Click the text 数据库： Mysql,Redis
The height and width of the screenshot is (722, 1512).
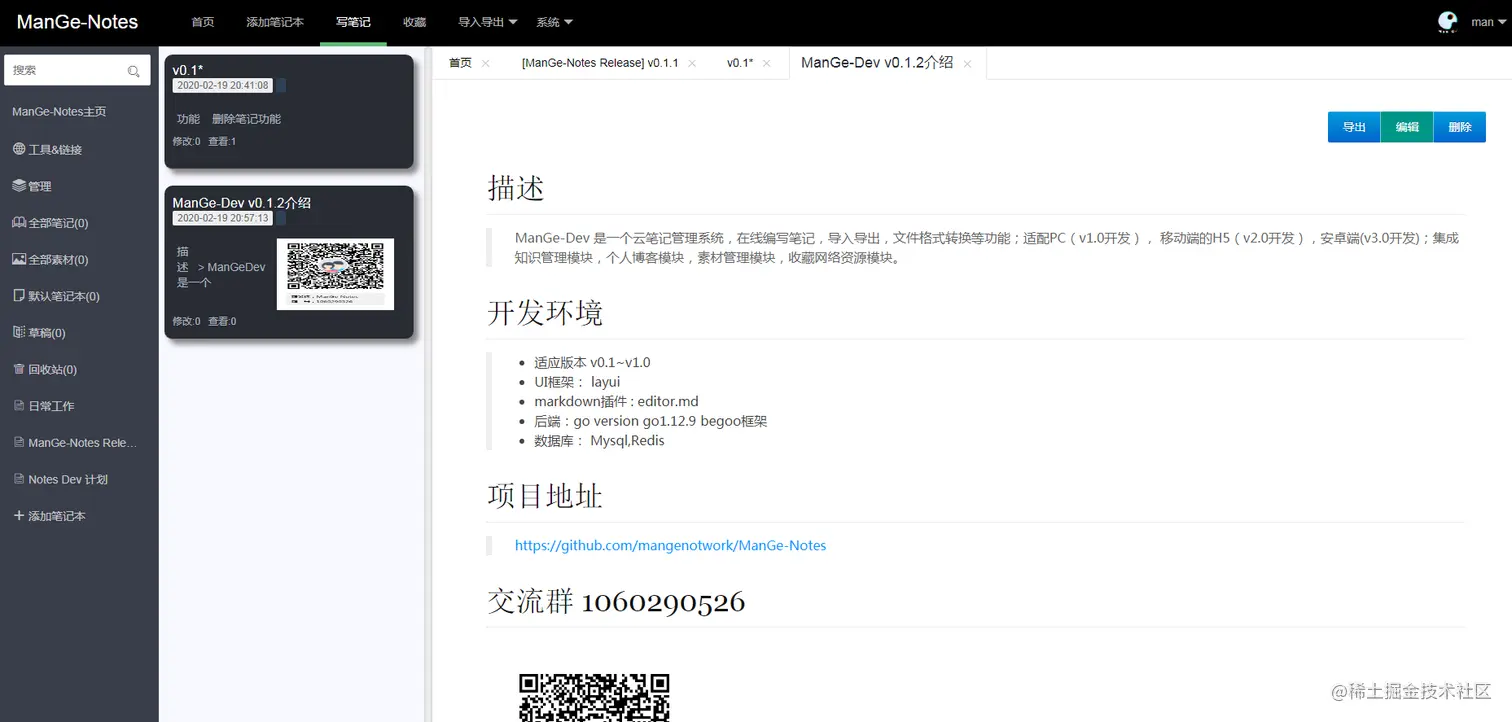(x=599, y=441)
